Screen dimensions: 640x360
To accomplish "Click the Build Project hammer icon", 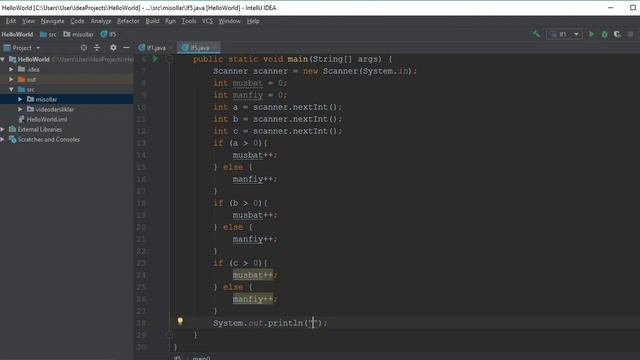I will click(x=536, y=35).
